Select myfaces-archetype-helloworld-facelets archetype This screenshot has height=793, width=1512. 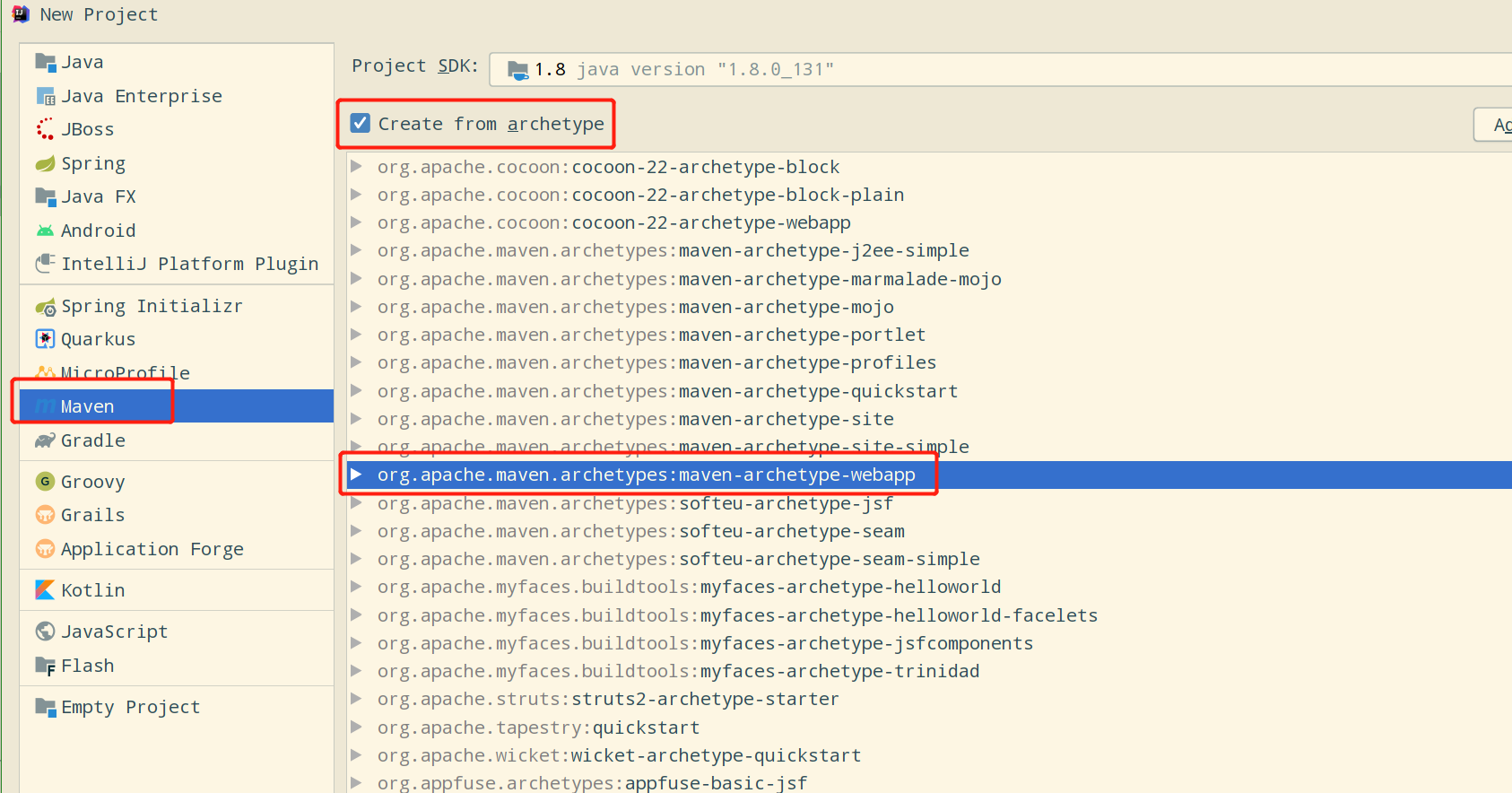[x=929, y=615]
